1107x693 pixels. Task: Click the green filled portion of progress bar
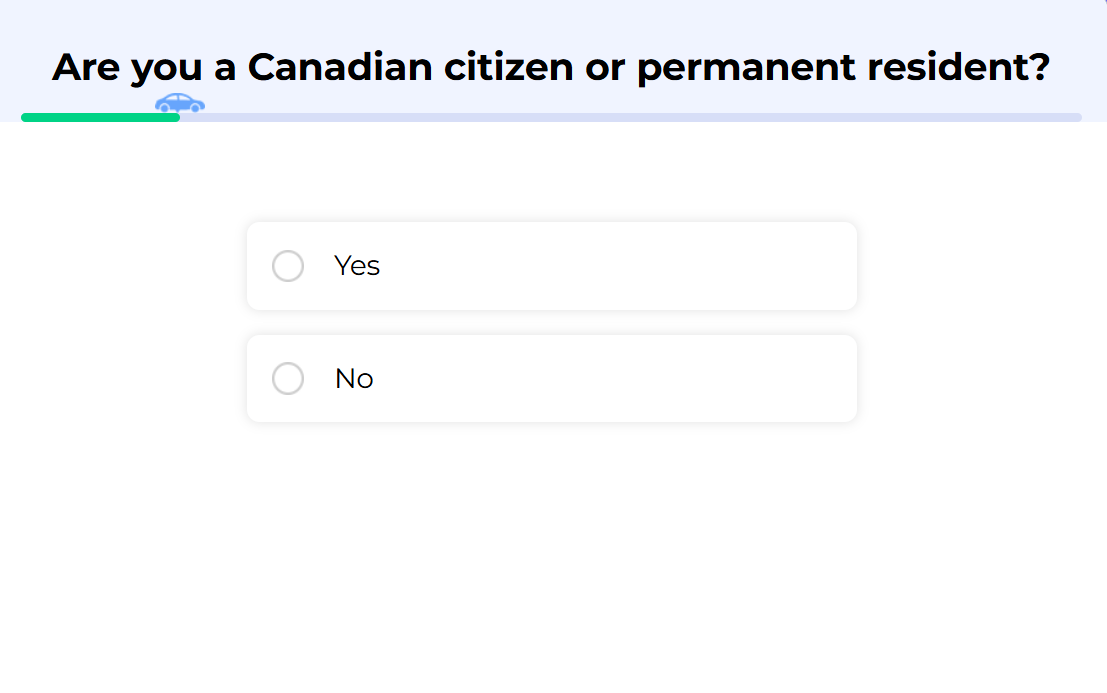point(100,117)
